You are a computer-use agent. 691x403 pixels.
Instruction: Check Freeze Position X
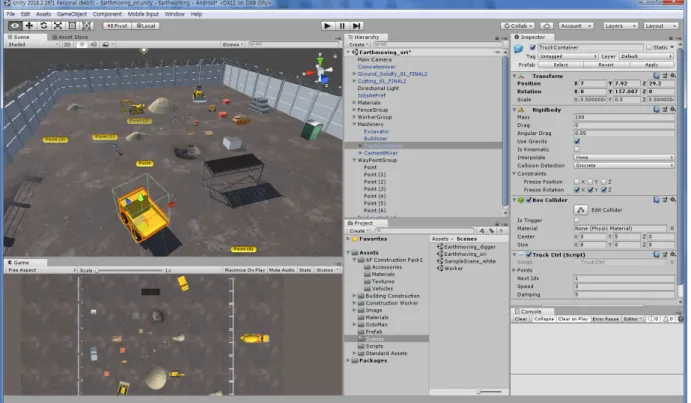577,182
